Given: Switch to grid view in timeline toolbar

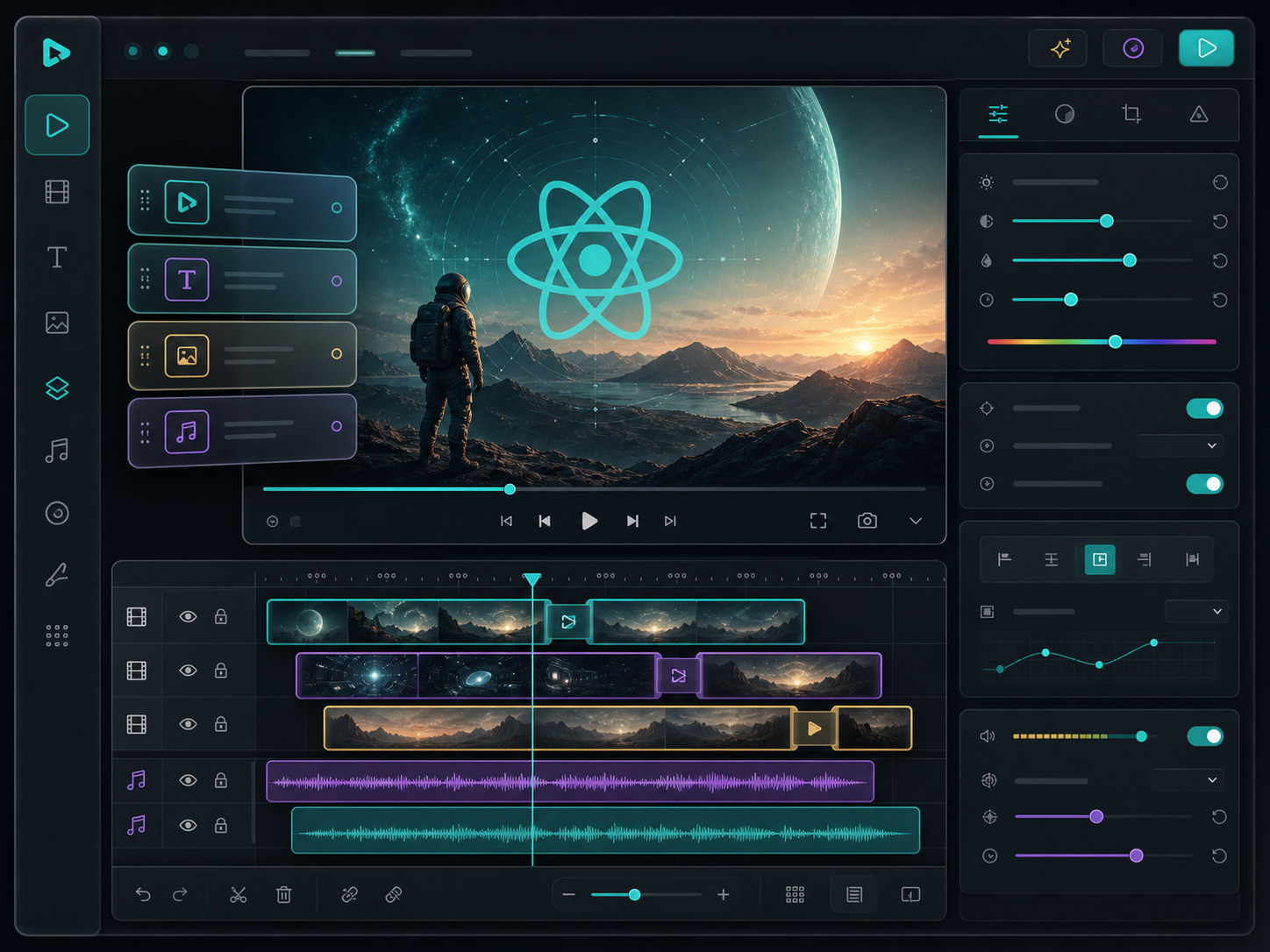Looking at the screenshot, I should point(795,894).
